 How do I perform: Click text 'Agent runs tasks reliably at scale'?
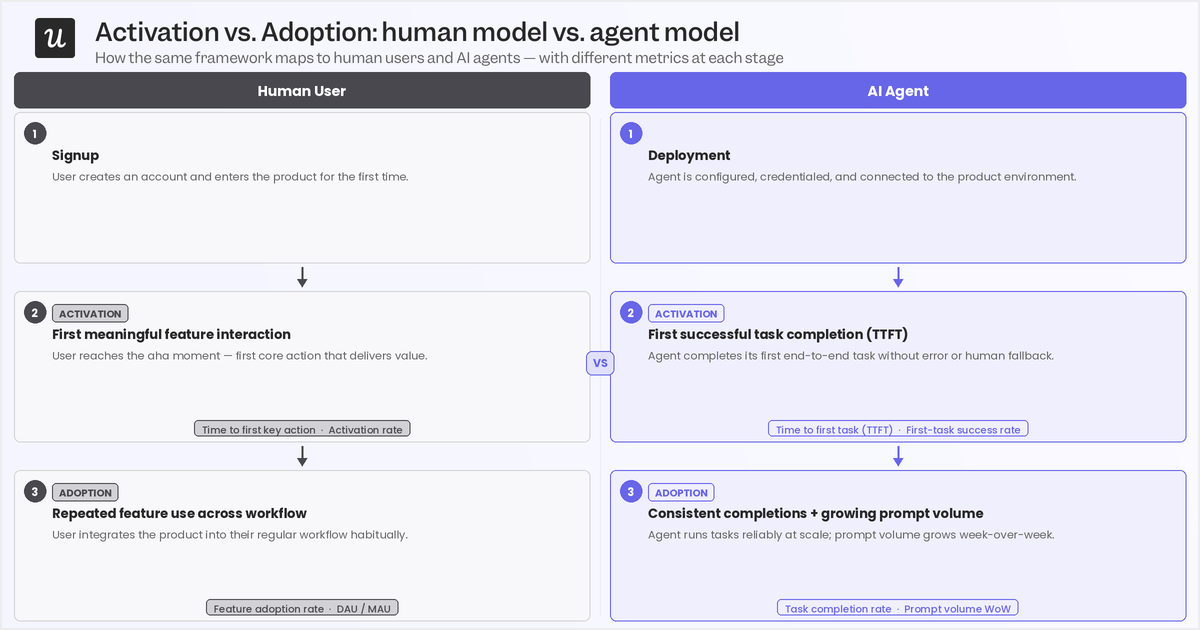coord(851,535)
